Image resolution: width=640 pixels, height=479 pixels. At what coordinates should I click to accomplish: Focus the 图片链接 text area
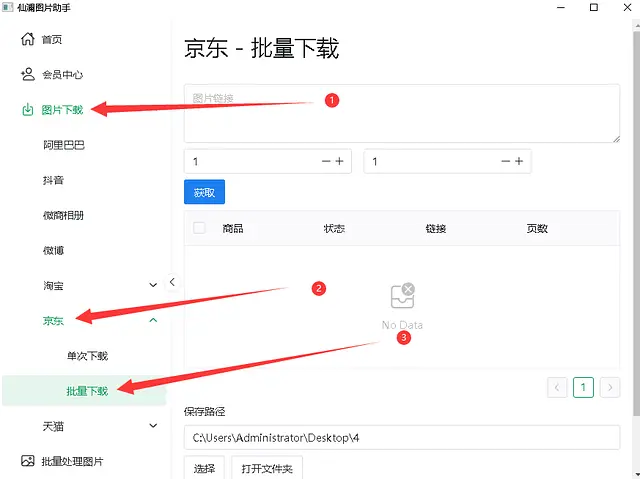point(402,113)
